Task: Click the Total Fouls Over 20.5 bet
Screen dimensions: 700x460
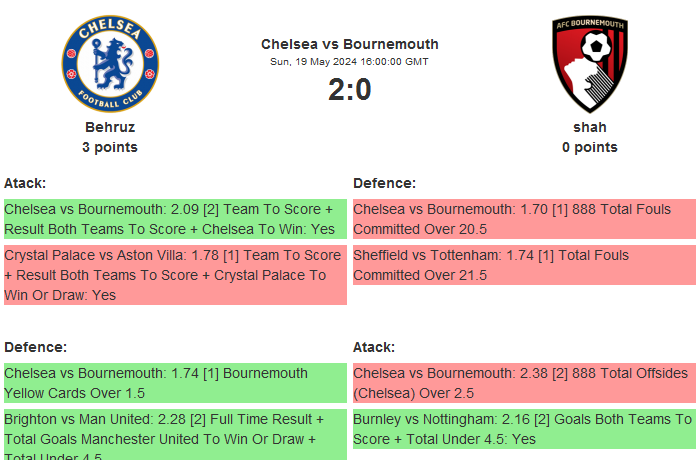Action: (x=524, y=219)
